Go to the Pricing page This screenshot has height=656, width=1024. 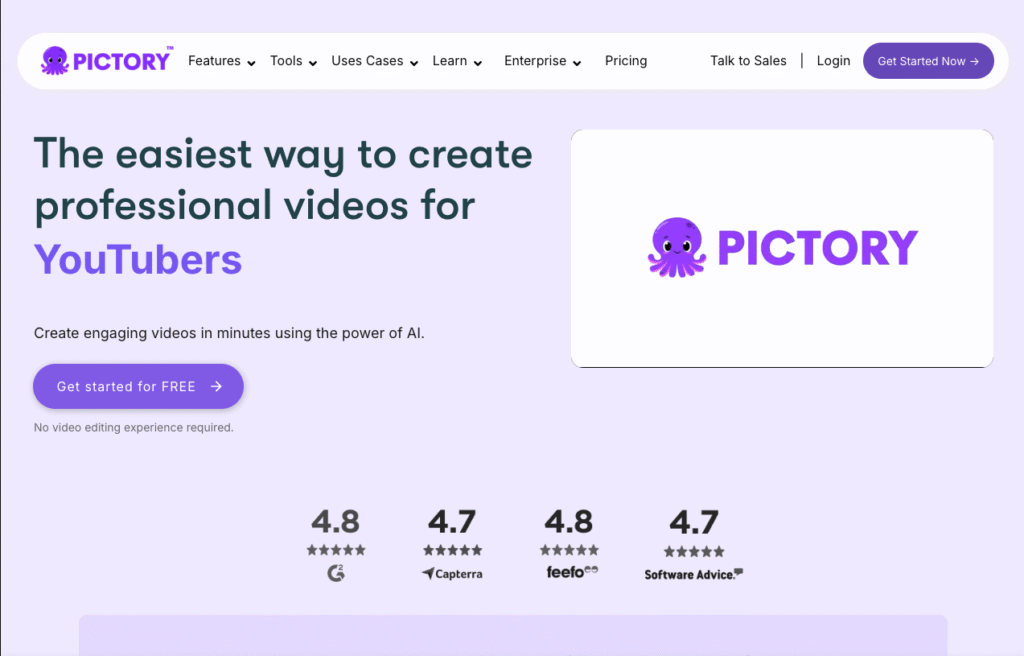(x=626, y=61)
